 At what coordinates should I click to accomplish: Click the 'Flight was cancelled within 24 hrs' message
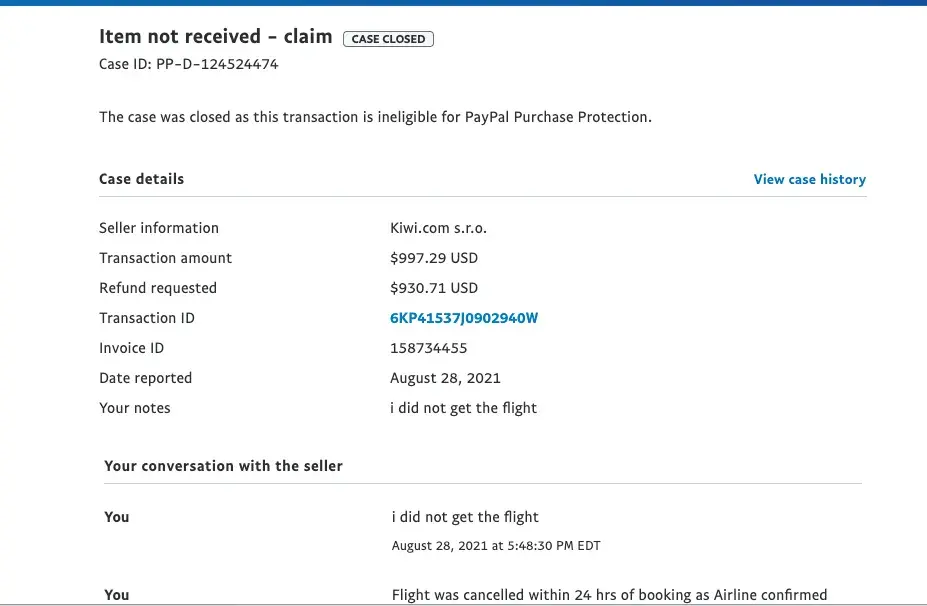tap(609, 595)
